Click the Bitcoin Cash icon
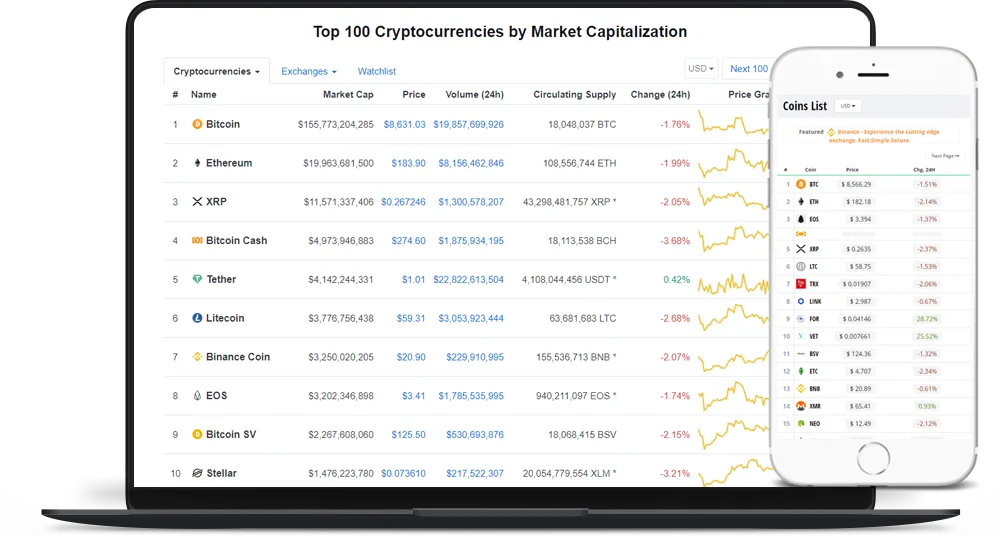 [197, 240]
